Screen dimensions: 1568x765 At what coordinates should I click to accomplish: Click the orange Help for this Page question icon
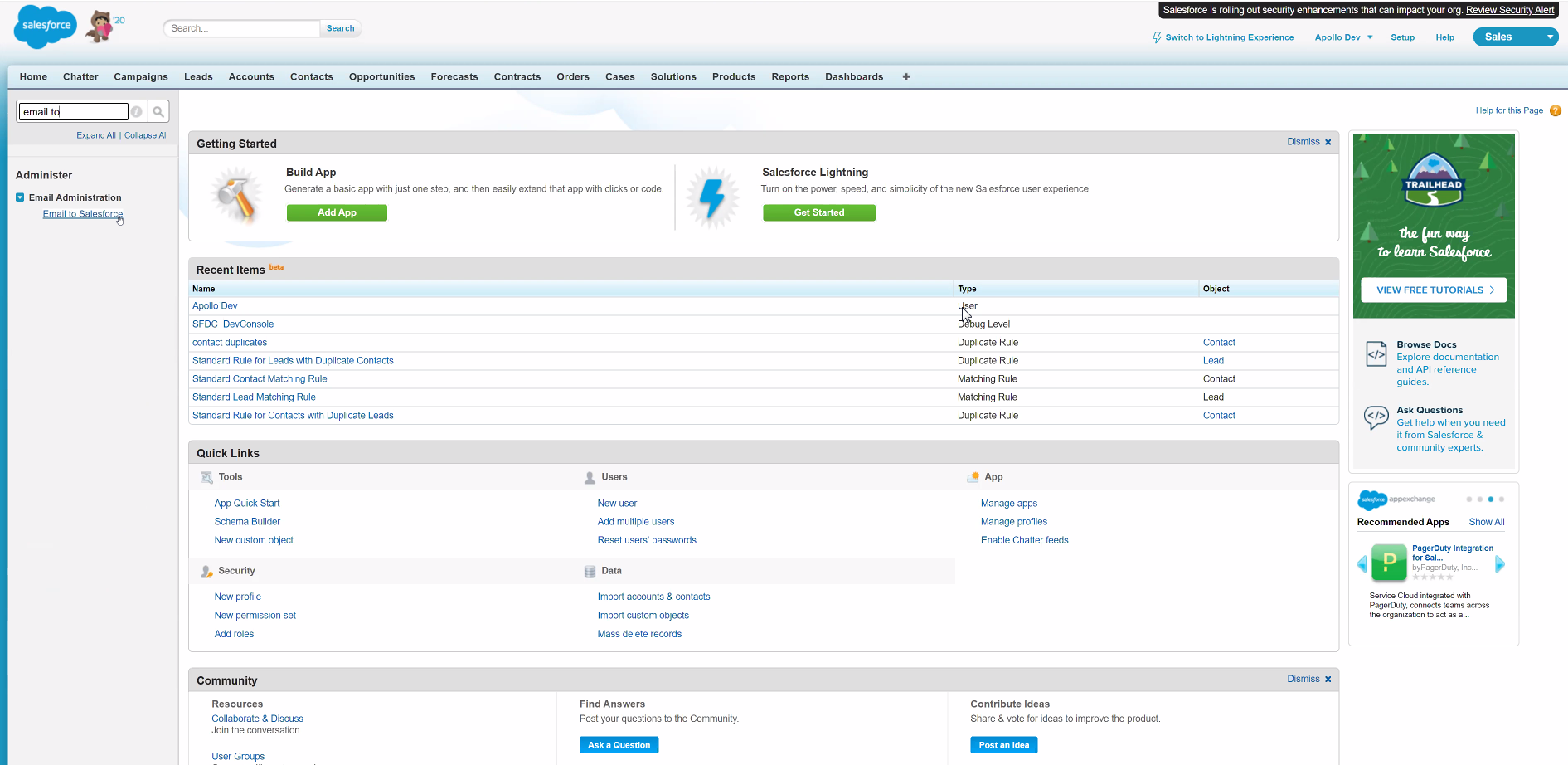[x=1556, y=110]
